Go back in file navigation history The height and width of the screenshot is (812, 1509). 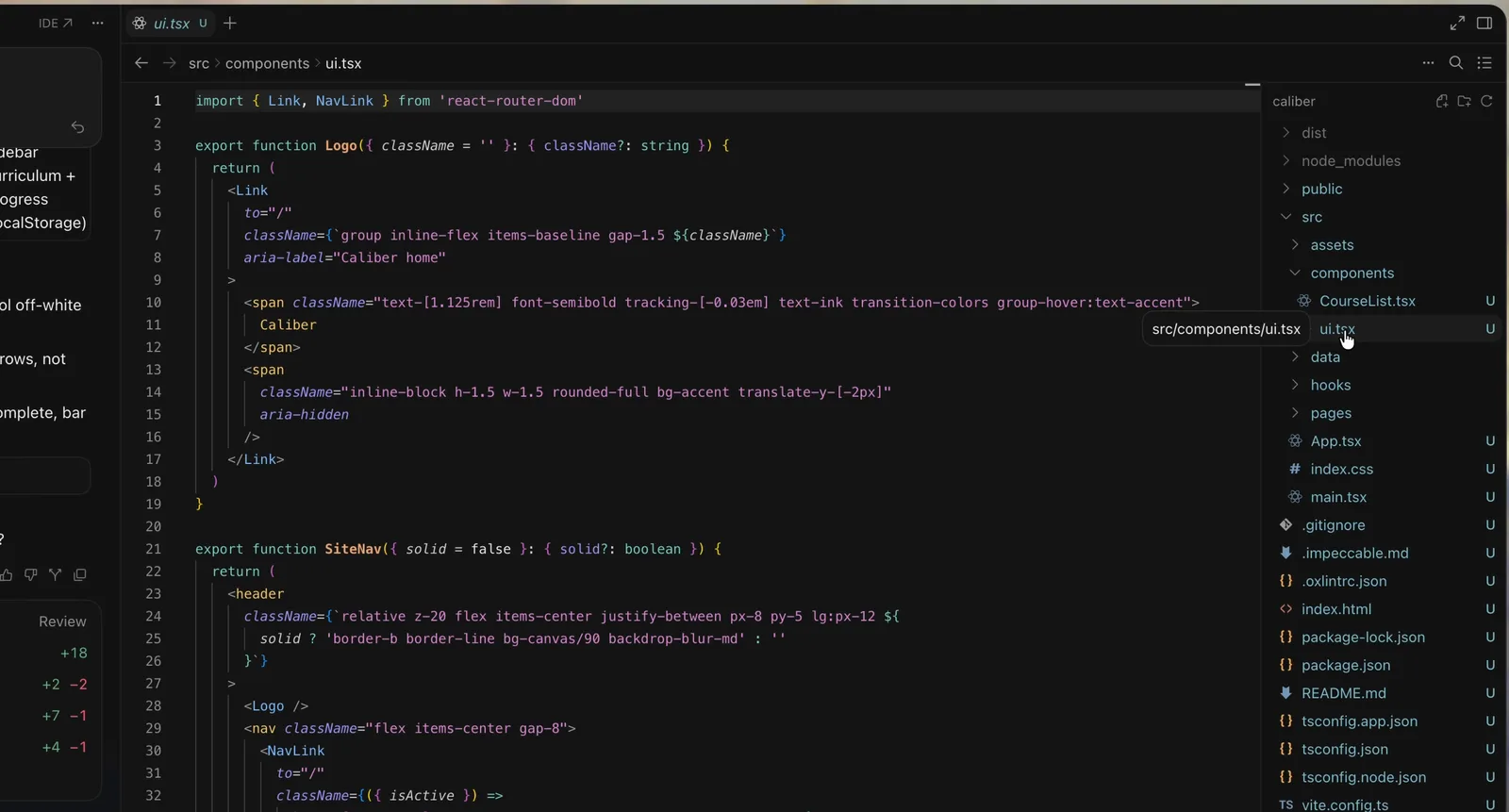tap(141, 63)
